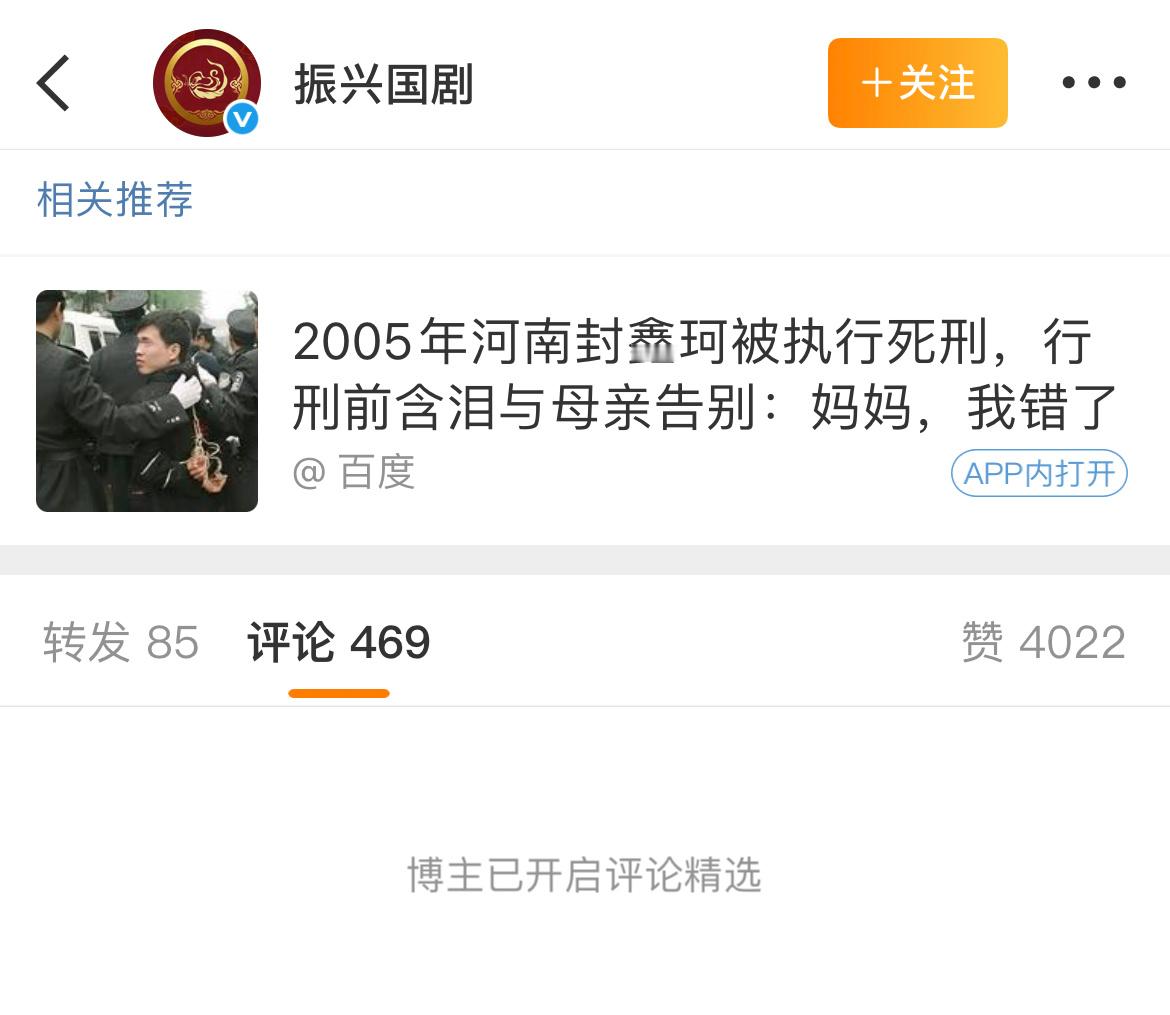Follow the account with +关注 button
This screenshot has width=1170, height=1015.
(918, 83)
